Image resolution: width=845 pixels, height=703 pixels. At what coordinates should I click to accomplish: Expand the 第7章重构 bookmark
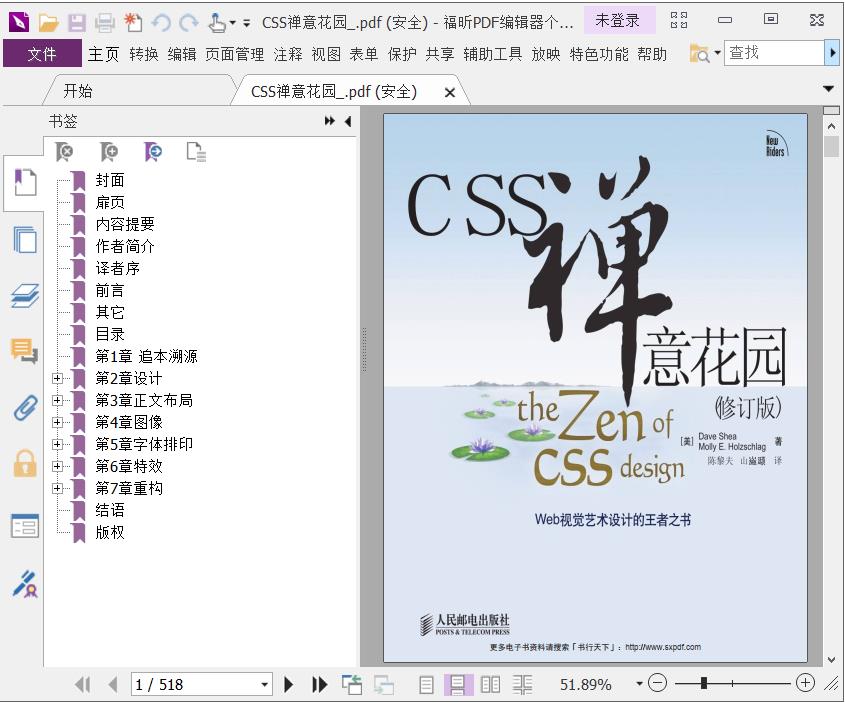[57, 489]
